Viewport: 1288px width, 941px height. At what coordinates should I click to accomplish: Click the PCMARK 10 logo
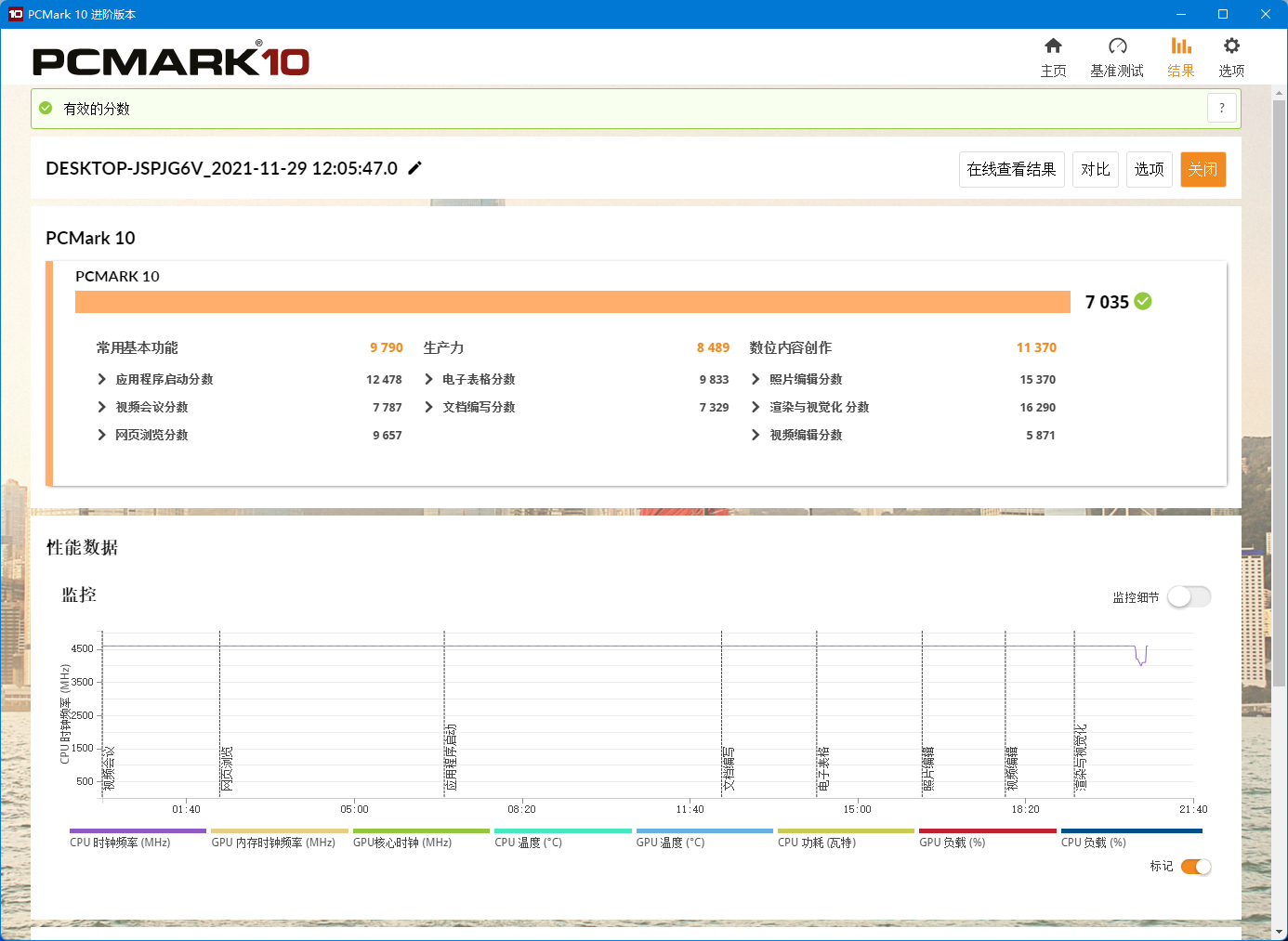(171, 59)
